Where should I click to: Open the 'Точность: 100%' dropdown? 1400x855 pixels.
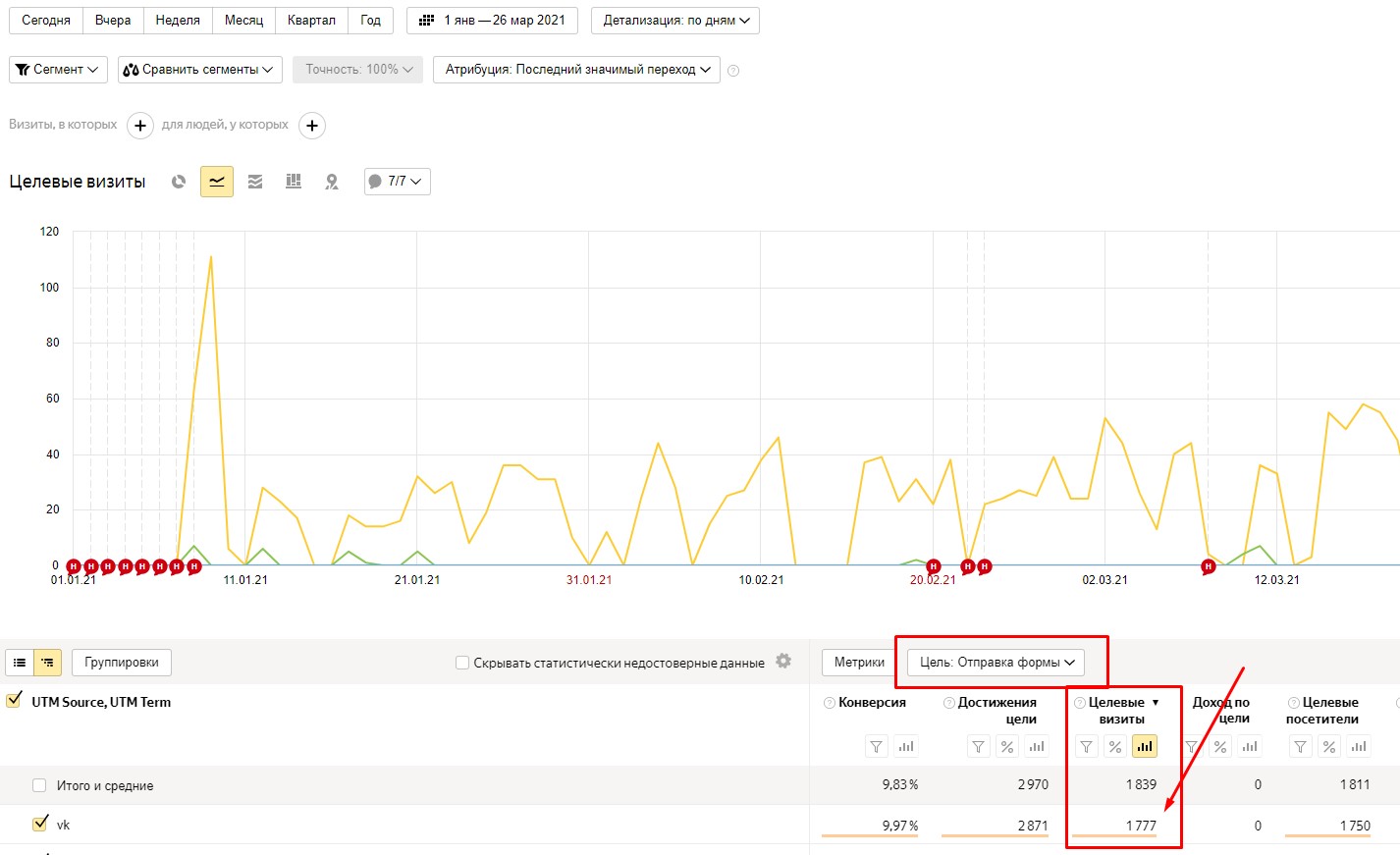358,70
